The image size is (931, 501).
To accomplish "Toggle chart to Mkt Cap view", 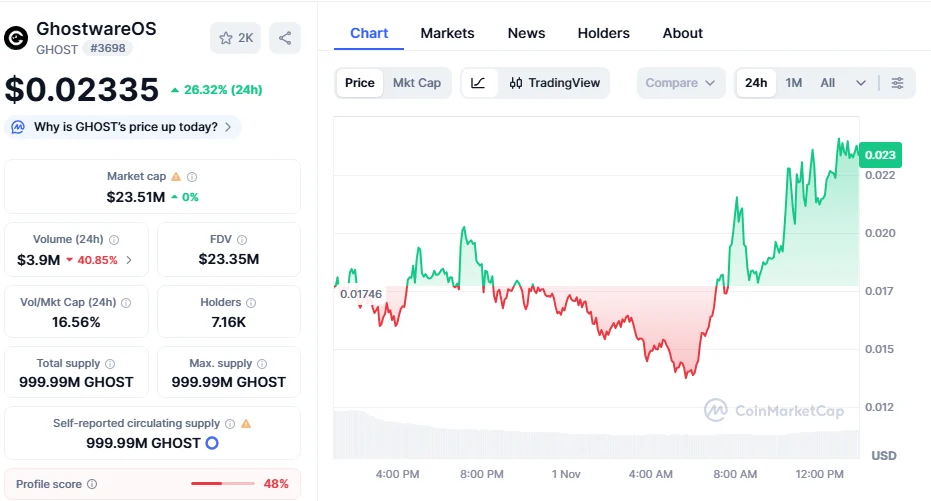I will tap(416, 83).
